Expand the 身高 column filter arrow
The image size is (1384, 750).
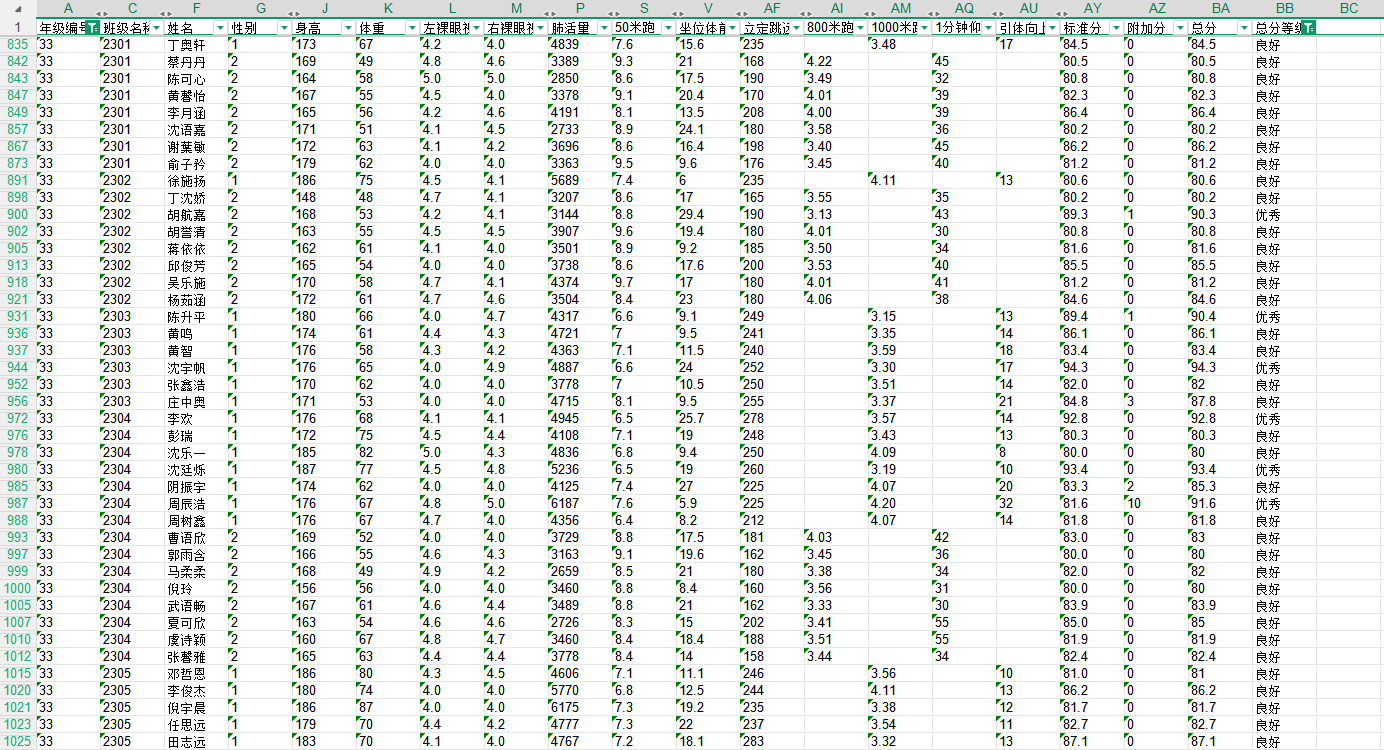click(348, 28)
